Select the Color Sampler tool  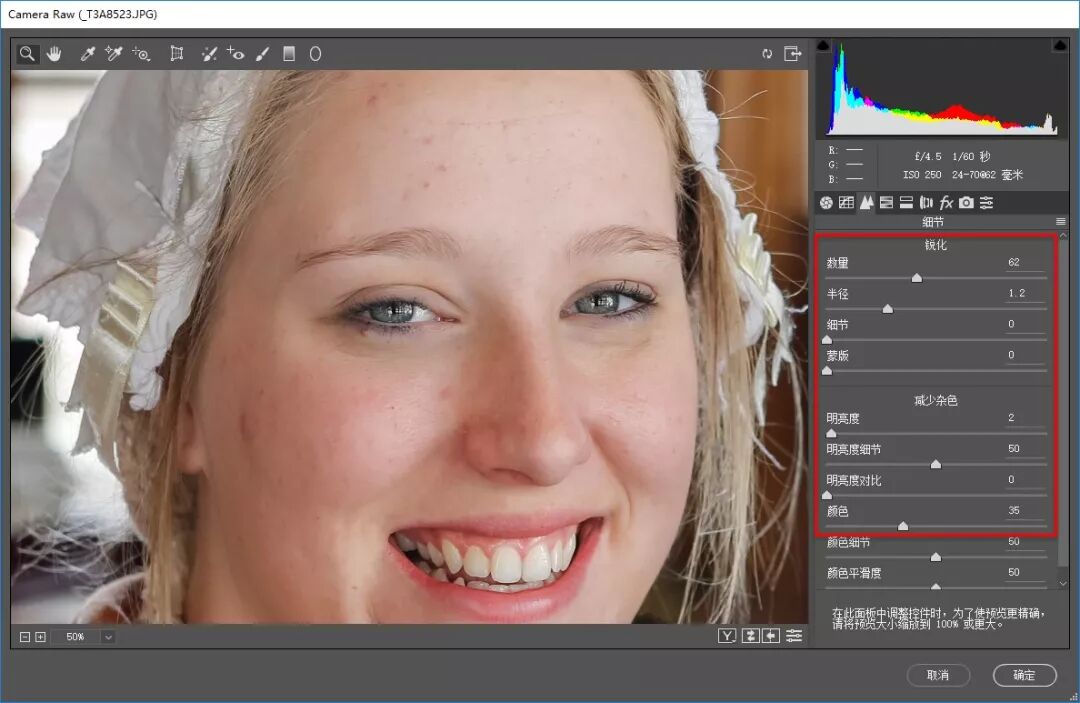(114, 54)
